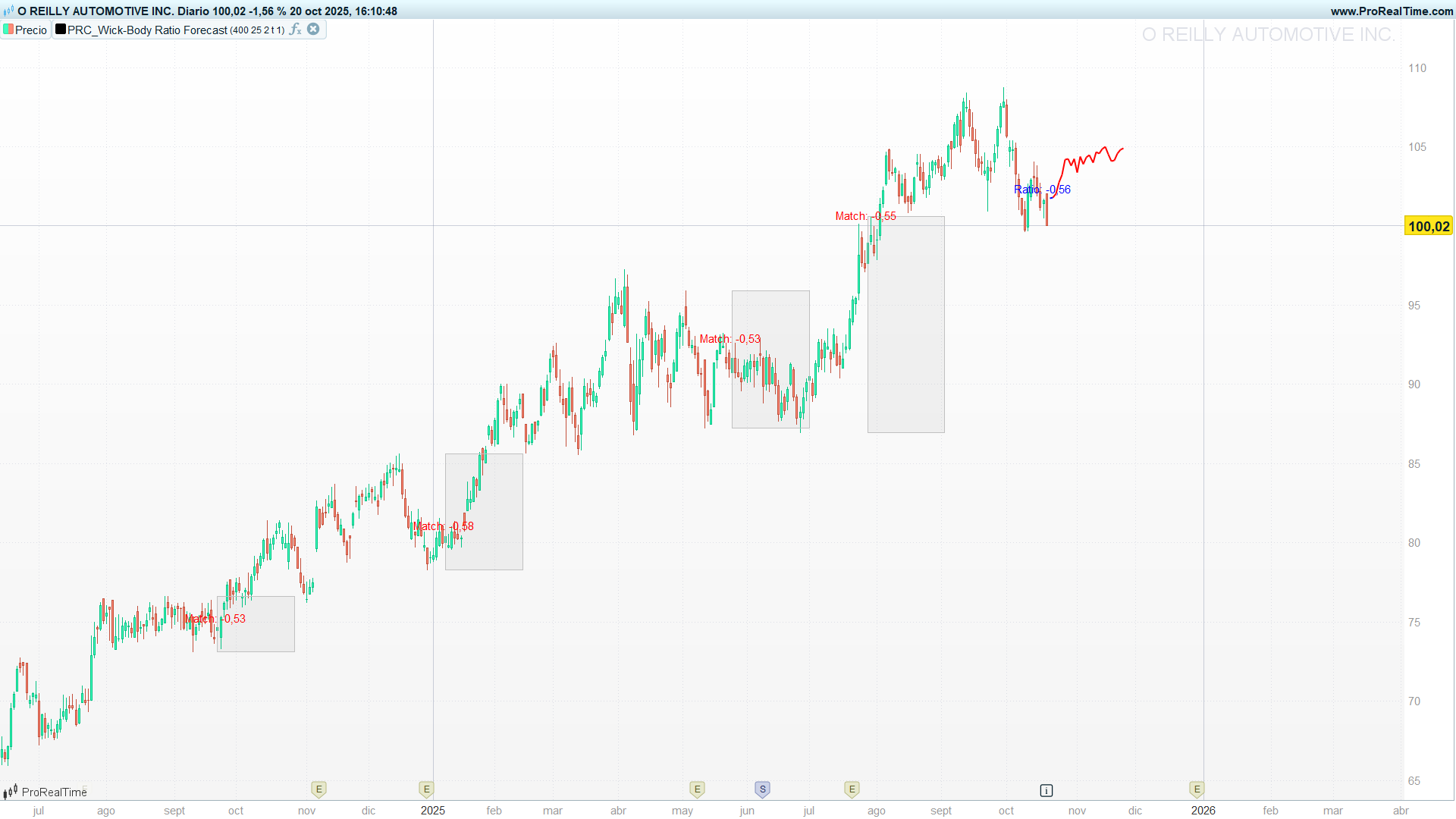Click the July earnings E marker
Image resolution: width=1456 pixels, height=819 pixels.
[852, 789]
